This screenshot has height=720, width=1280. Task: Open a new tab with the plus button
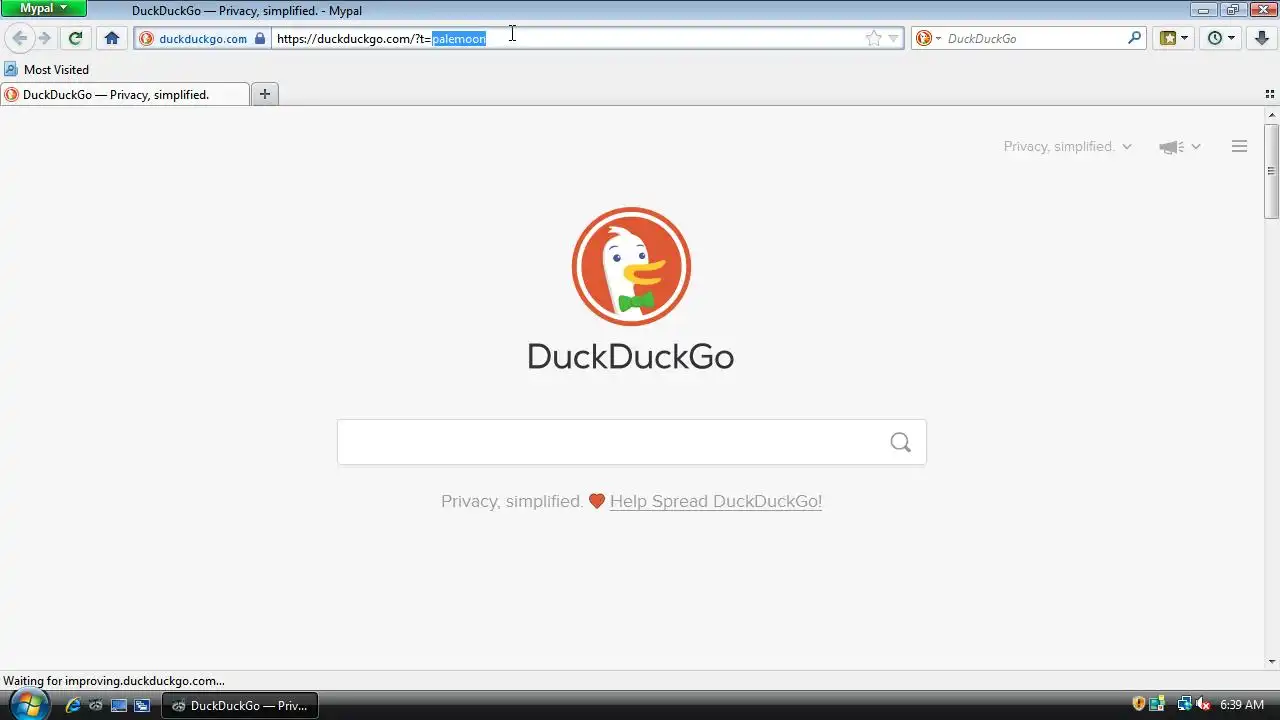coord(265,94)
